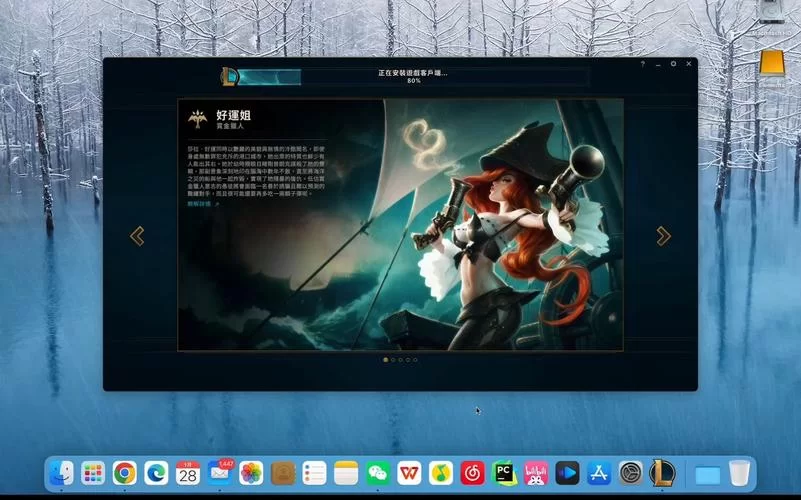The image size is (801, 500).
Task: Show the previous champion with the left arrow
Action: click(x=137, y=236)
